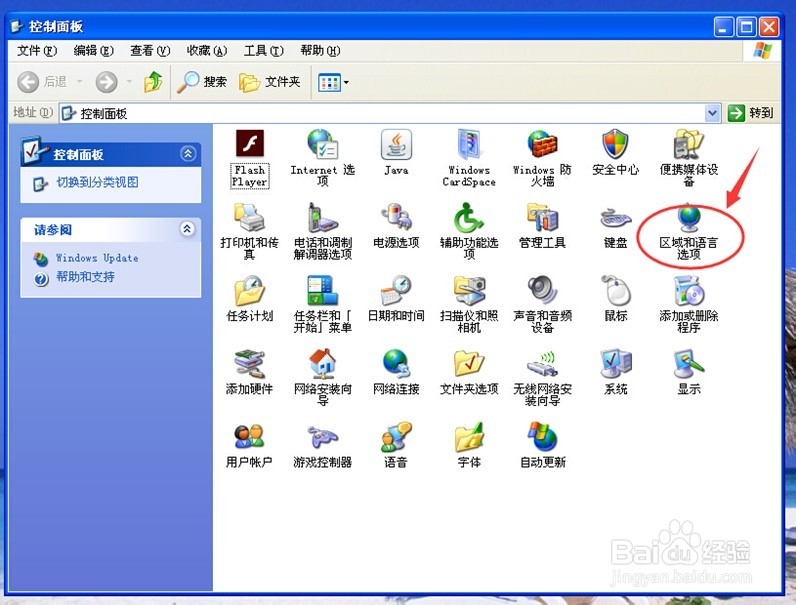Open the back history dropdown arrow

(79, 82)
